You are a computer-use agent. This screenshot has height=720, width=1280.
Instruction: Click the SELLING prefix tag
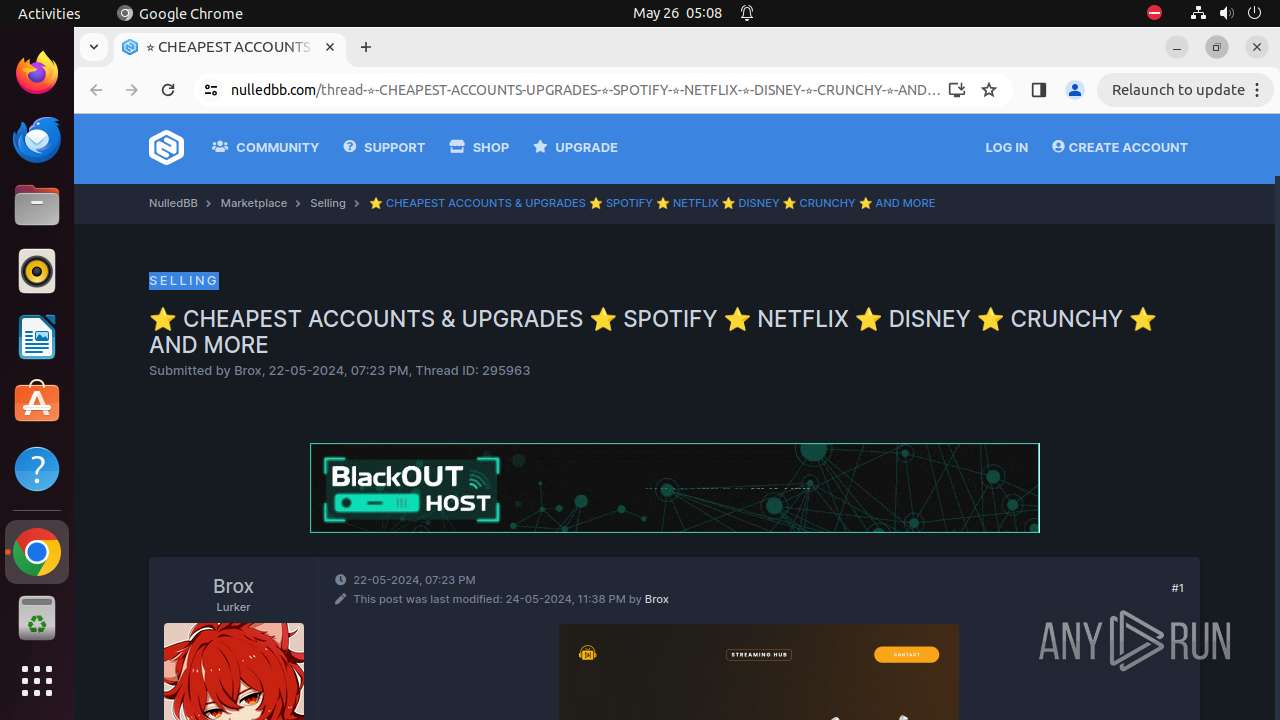pos(184,281)
